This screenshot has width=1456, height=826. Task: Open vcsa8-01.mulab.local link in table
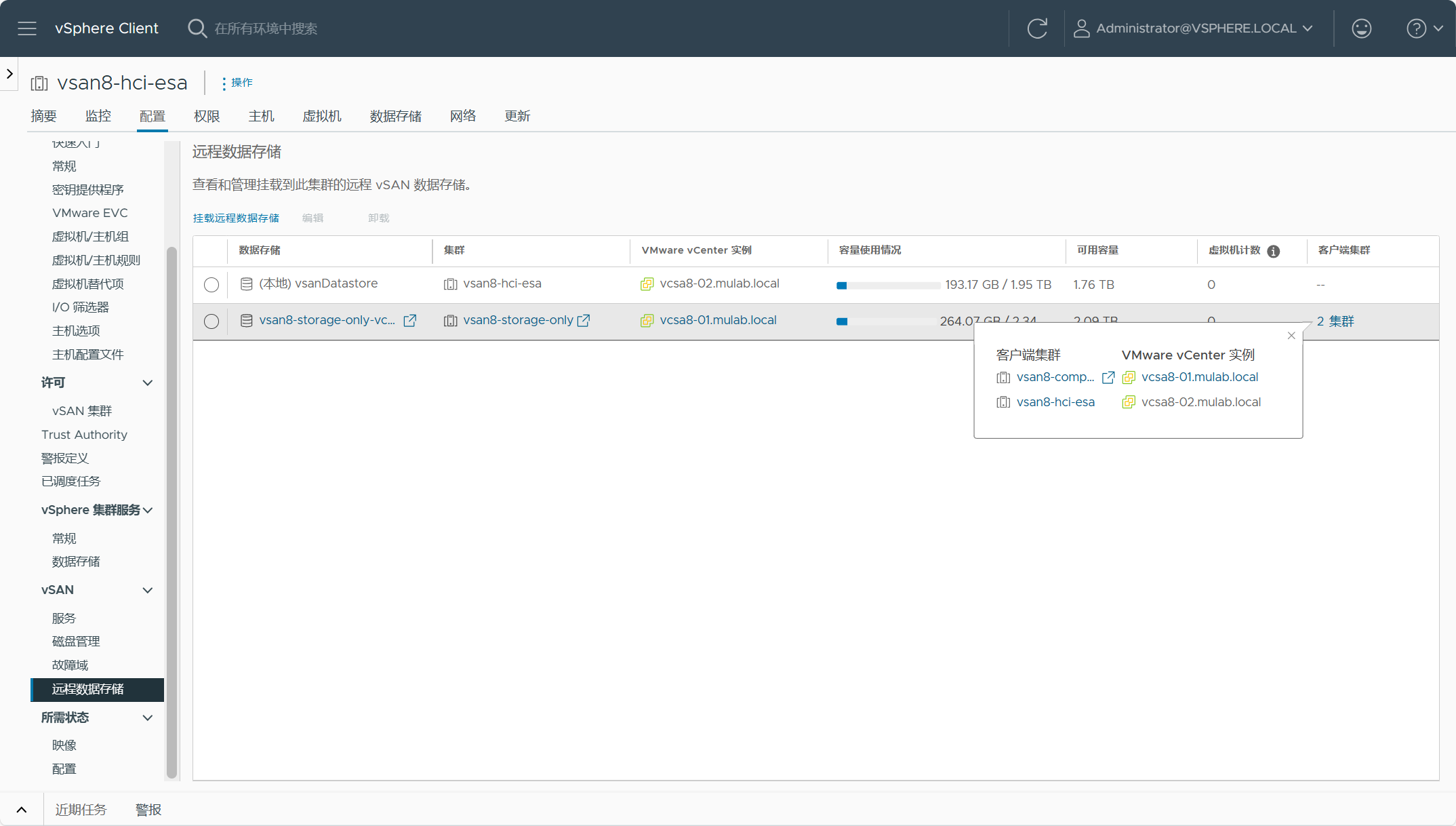pyautogui.click(x=718, y=320)
